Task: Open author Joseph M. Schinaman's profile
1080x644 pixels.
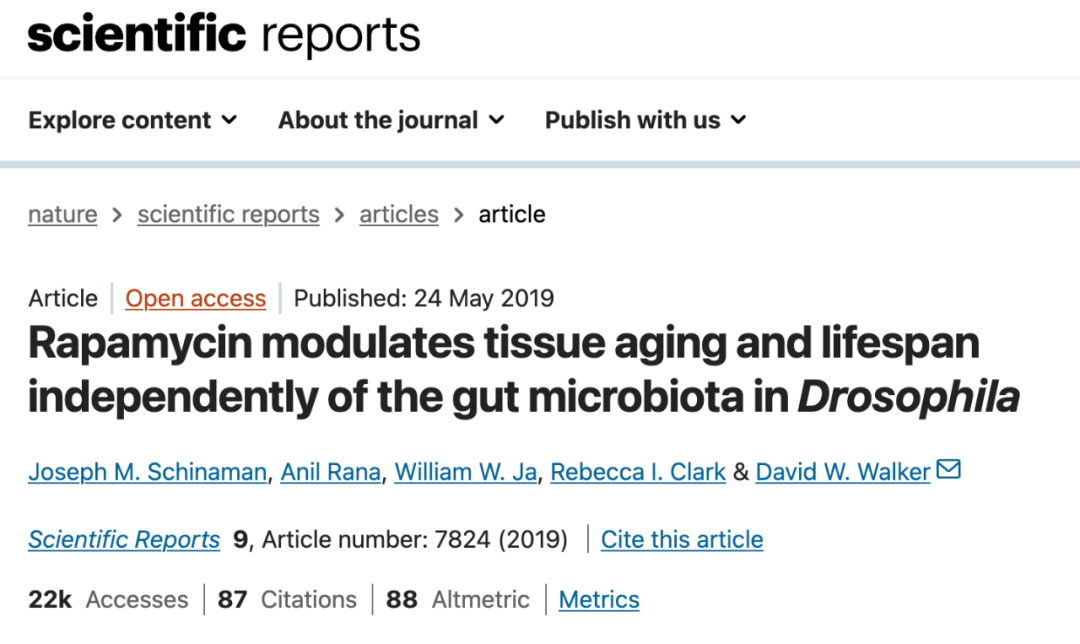Action: pos(147,472)
